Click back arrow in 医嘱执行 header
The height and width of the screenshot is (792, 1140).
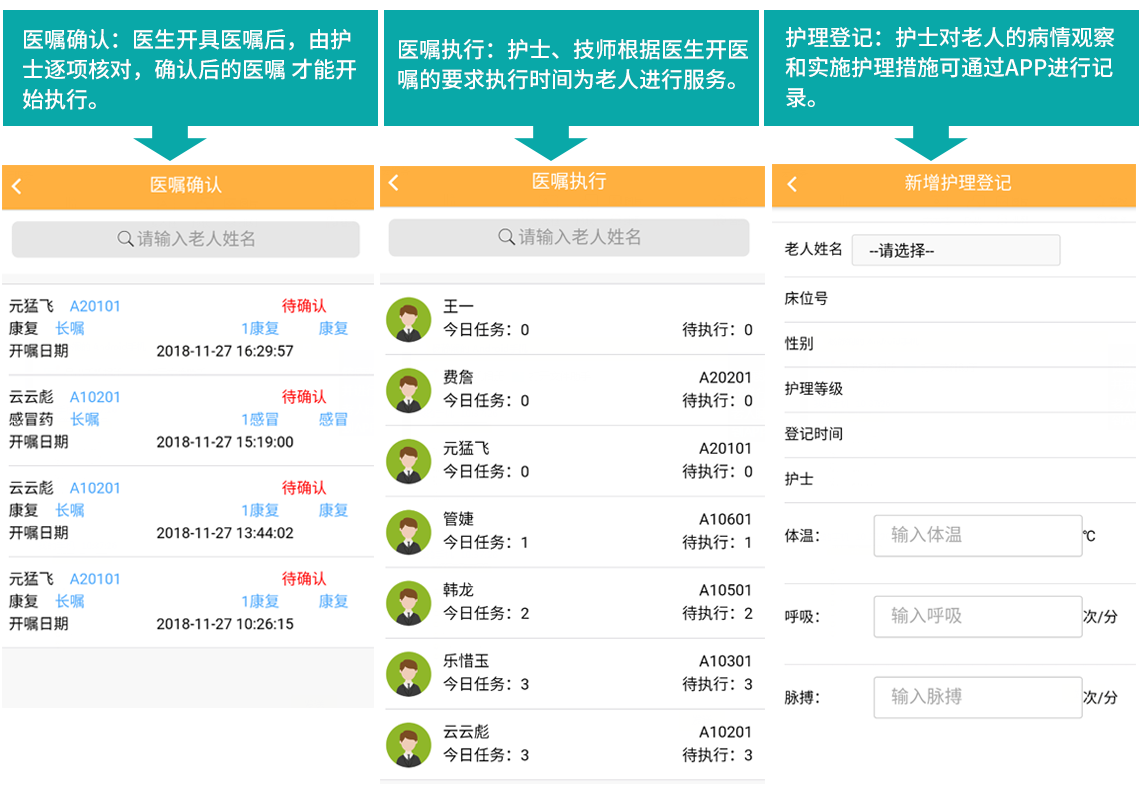point(394,182)
